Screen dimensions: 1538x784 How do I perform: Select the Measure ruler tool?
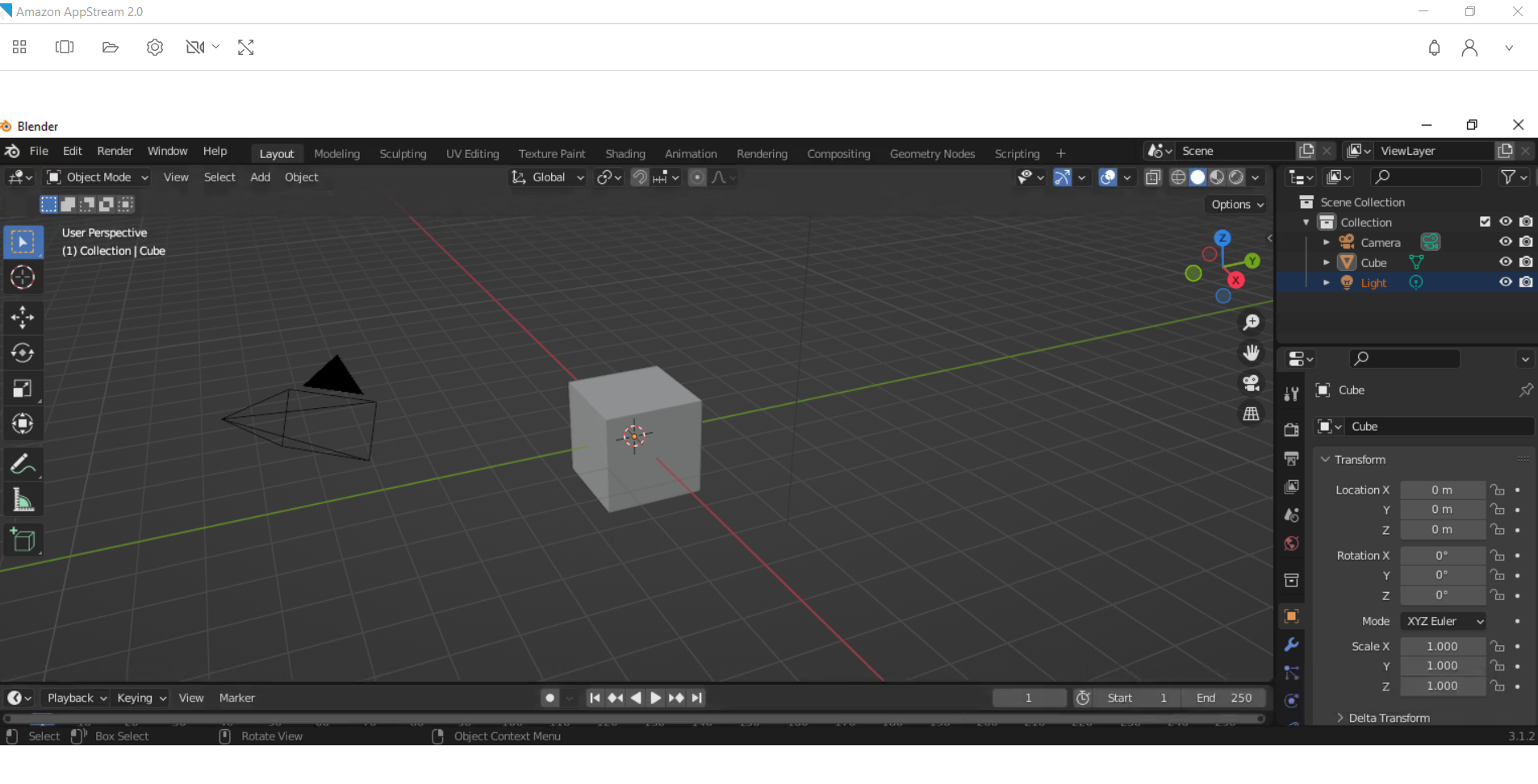click(x=23, y=500)
